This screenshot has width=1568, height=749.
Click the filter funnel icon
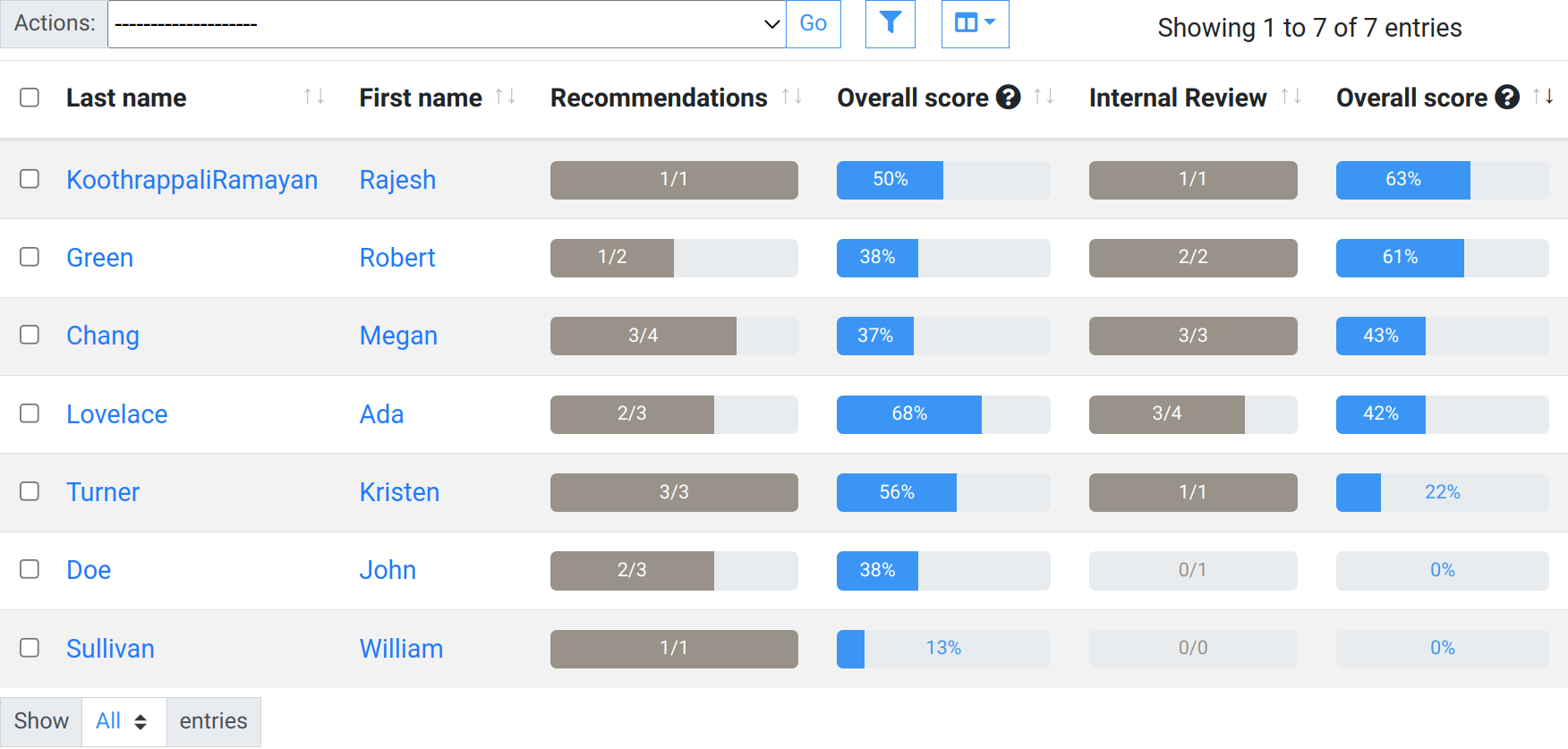(890, 23)
